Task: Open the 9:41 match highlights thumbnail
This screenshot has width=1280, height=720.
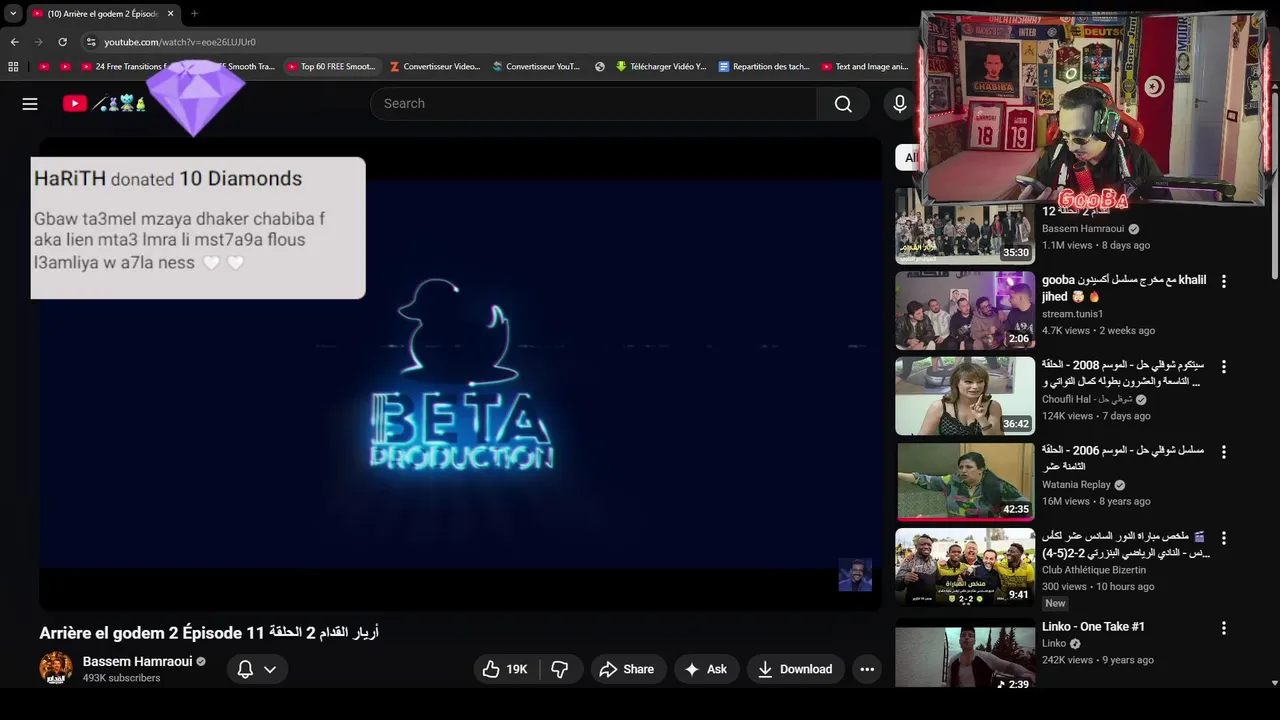Action: pos(965,567)
